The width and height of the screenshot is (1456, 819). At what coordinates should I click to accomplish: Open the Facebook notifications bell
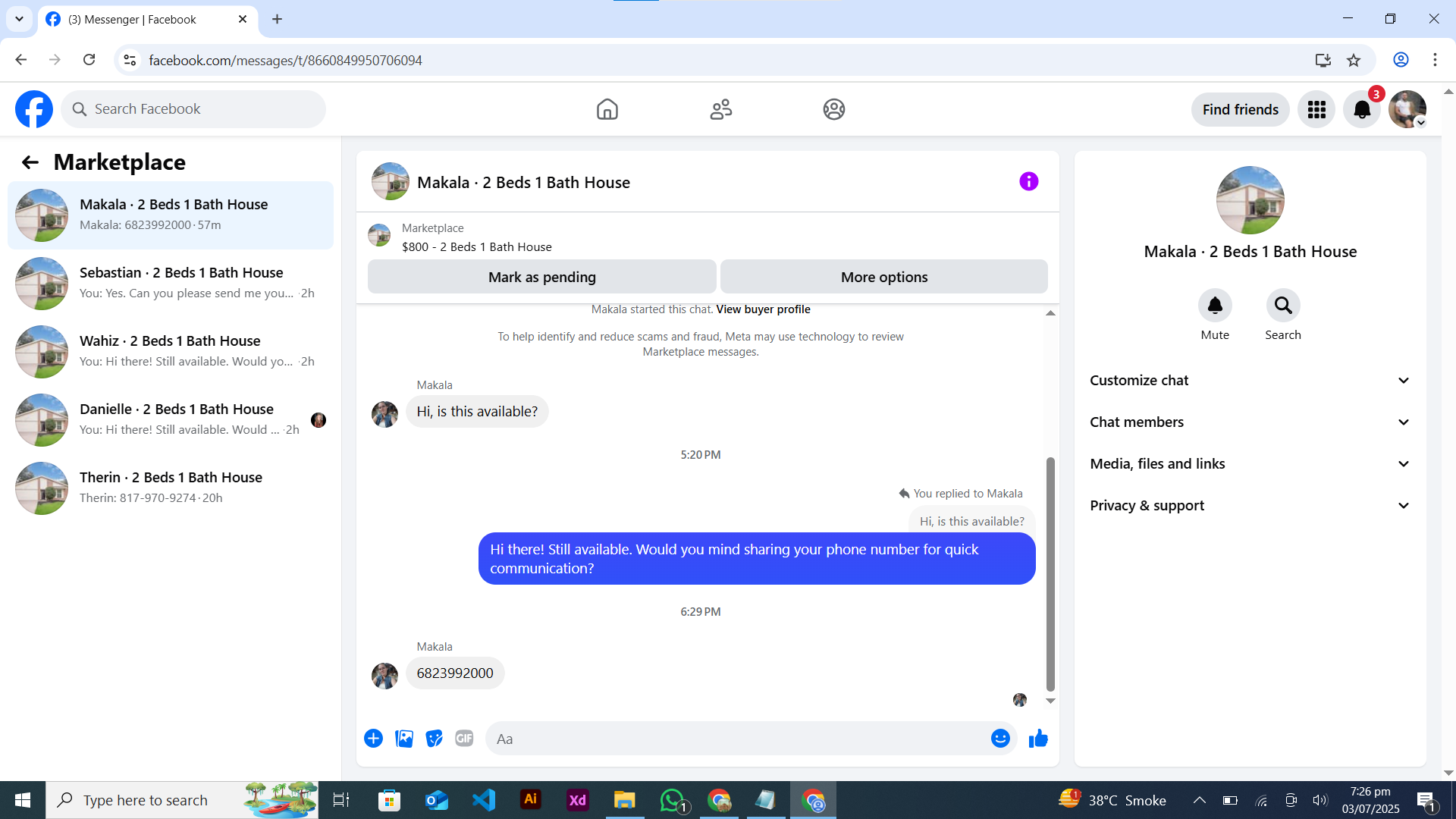1362,110
